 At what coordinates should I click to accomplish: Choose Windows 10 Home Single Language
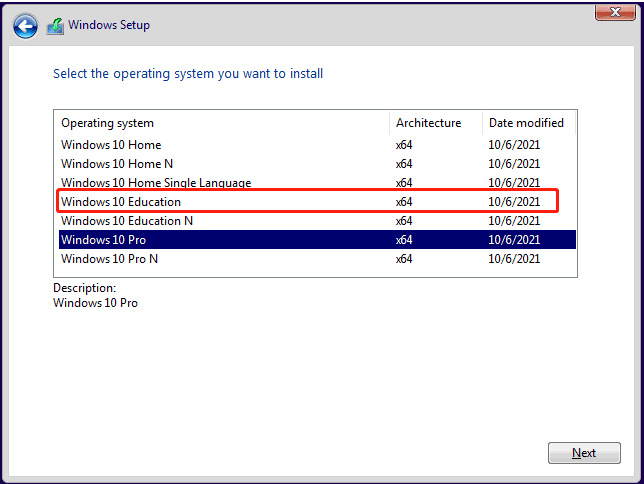[317, 182]
